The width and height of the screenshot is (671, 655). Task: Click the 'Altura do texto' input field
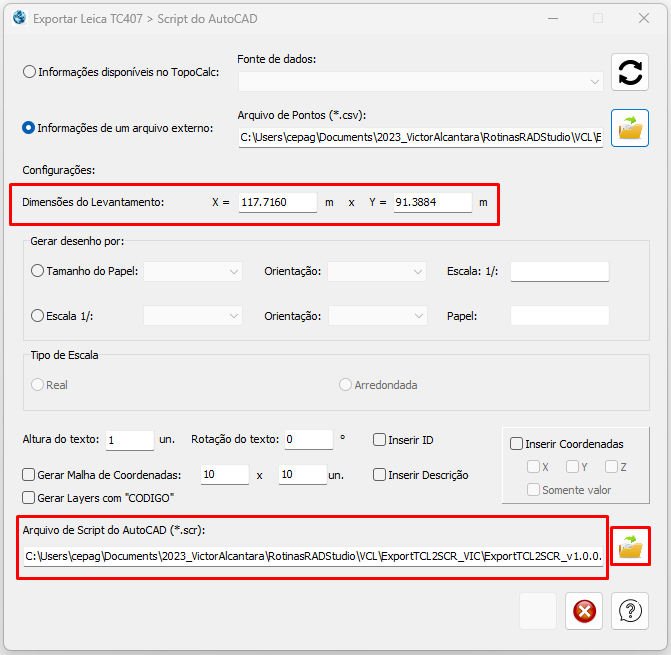(128, 440)
